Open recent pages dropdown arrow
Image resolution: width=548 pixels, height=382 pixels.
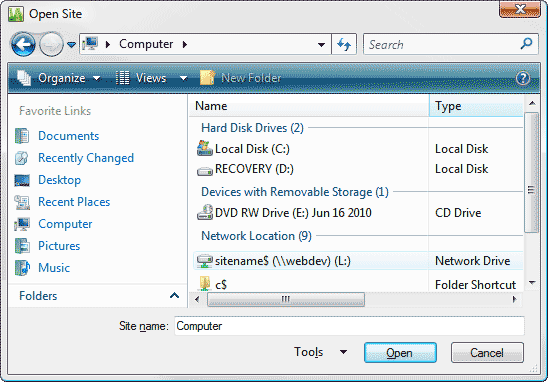tap(71, 44)
